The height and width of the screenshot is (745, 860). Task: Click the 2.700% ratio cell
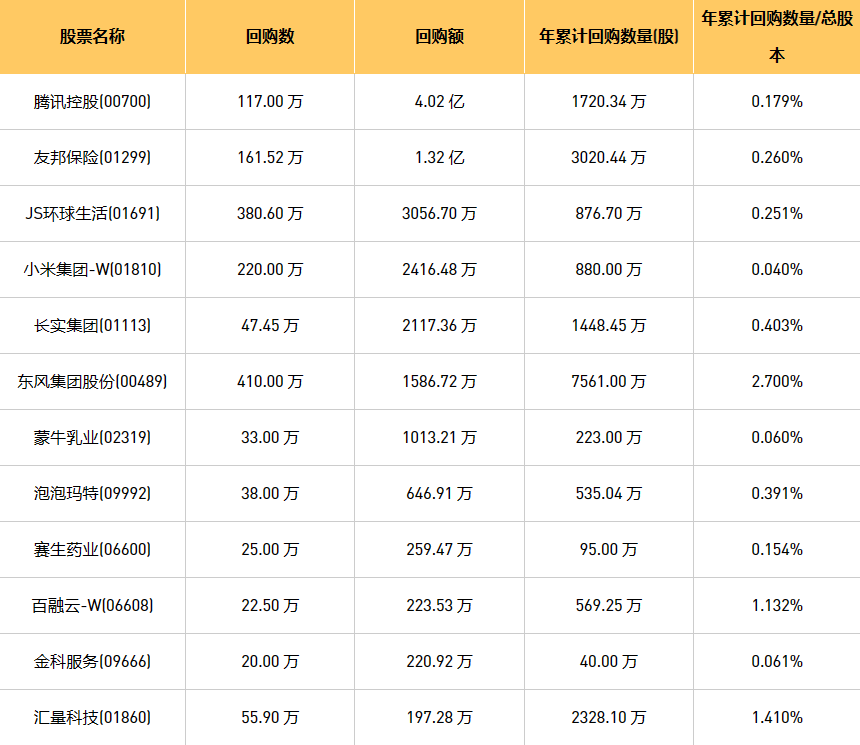pos(777,381)
